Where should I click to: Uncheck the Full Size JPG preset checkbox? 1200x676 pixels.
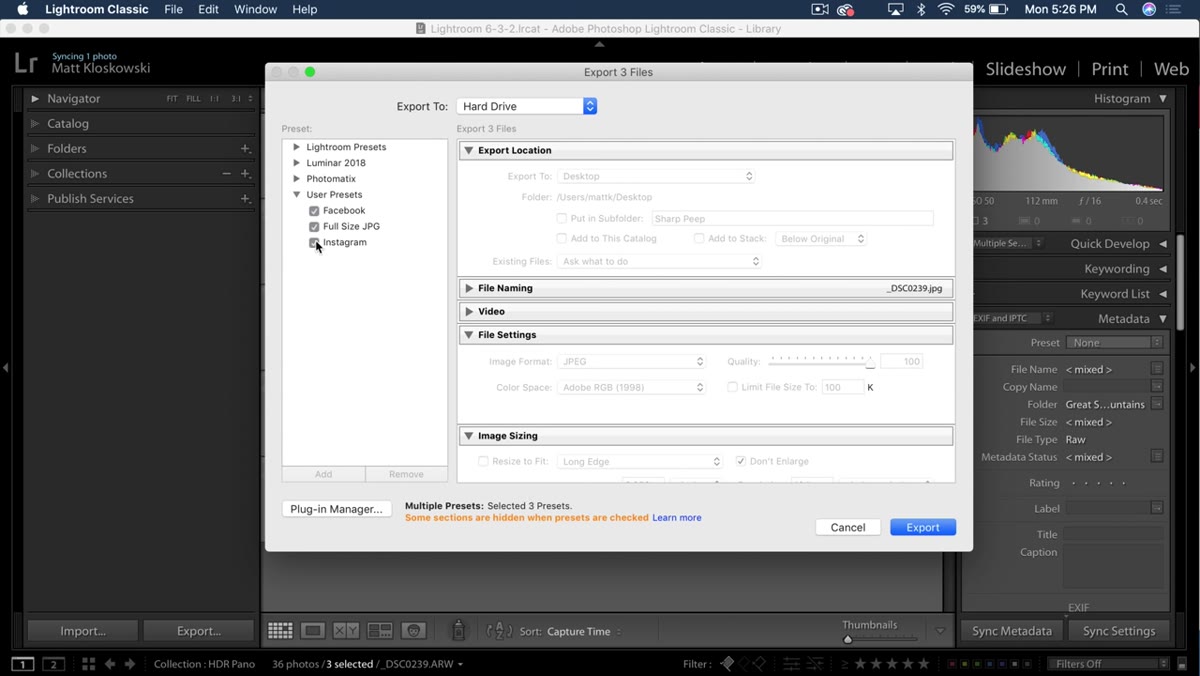(314, 227)
